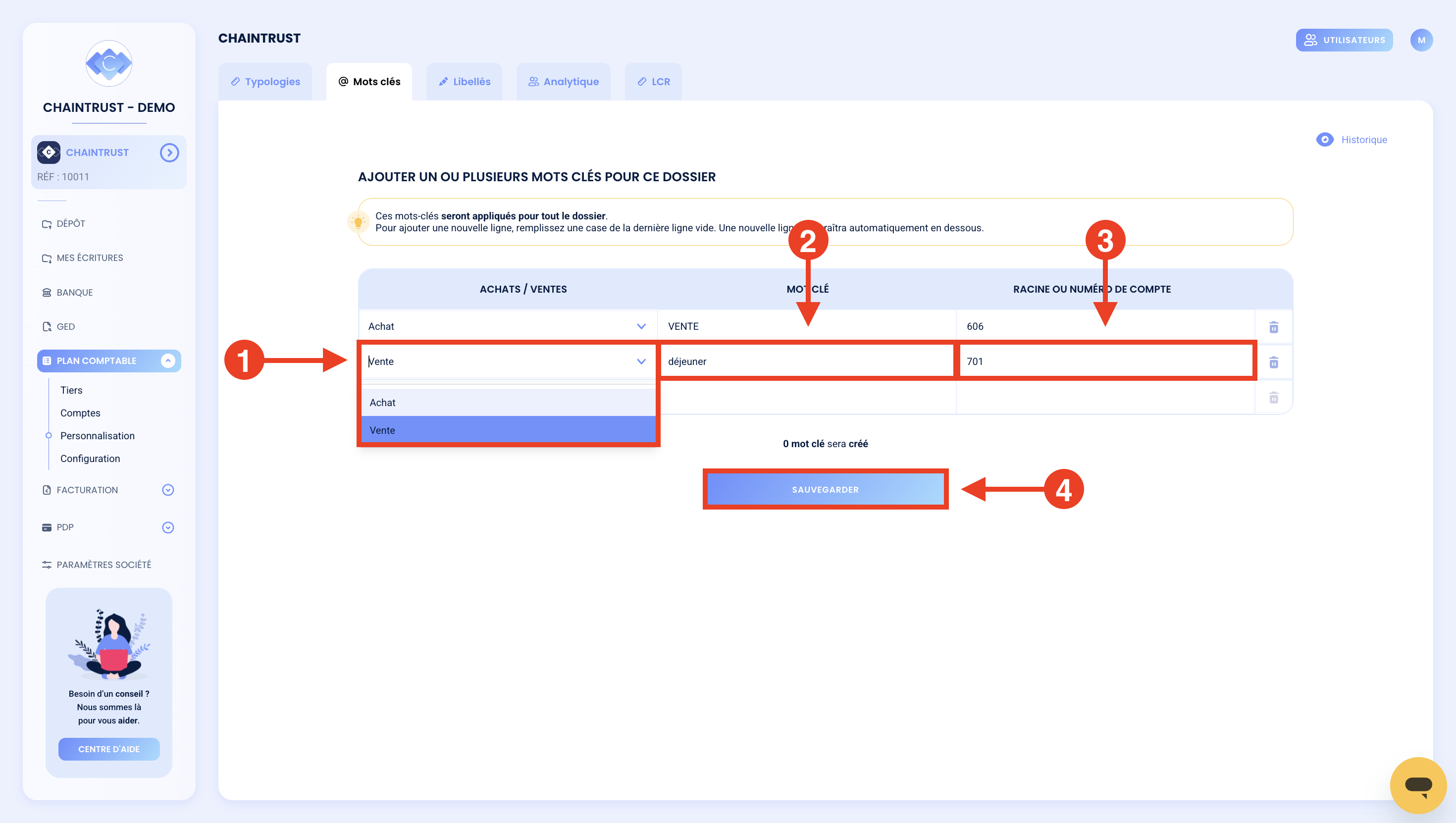Click the RÉF : 10011 text
Screen dimensions: 1456x823
(63, 177)
